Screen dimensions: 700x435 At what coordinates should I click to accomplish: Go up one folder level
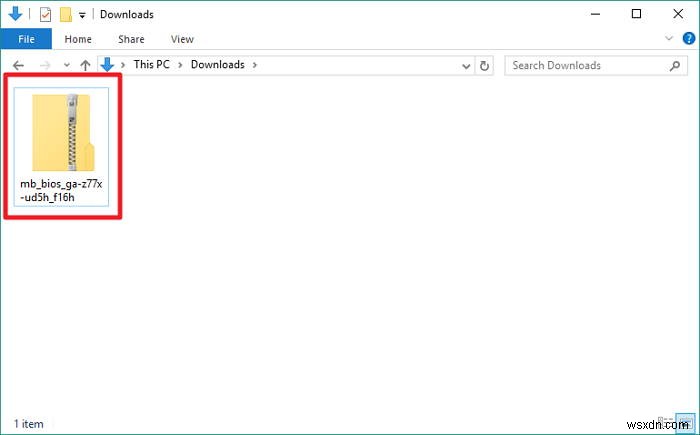(85, 66)
